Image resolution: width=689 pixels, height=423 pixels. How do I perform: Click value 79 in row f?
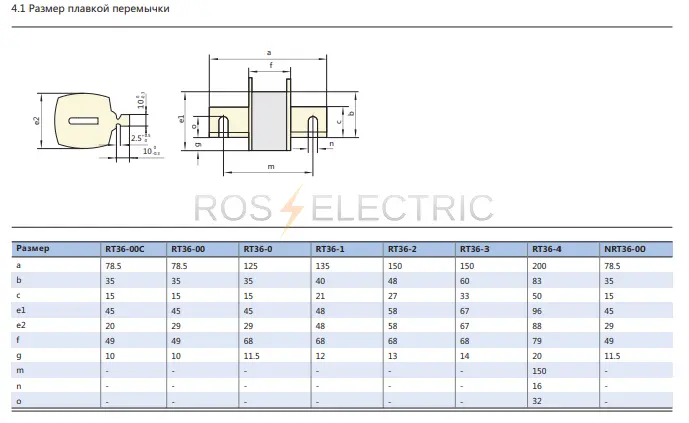click(x=537, y=340)
